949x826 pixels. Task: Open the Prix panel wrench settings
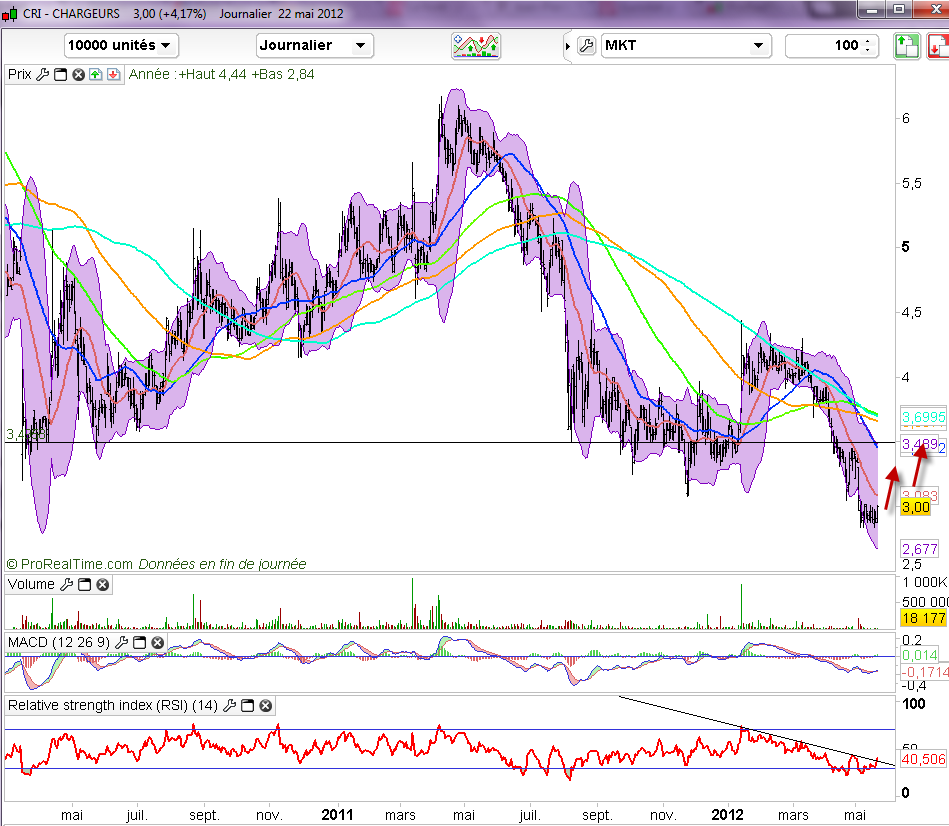[x=42, y=74]
